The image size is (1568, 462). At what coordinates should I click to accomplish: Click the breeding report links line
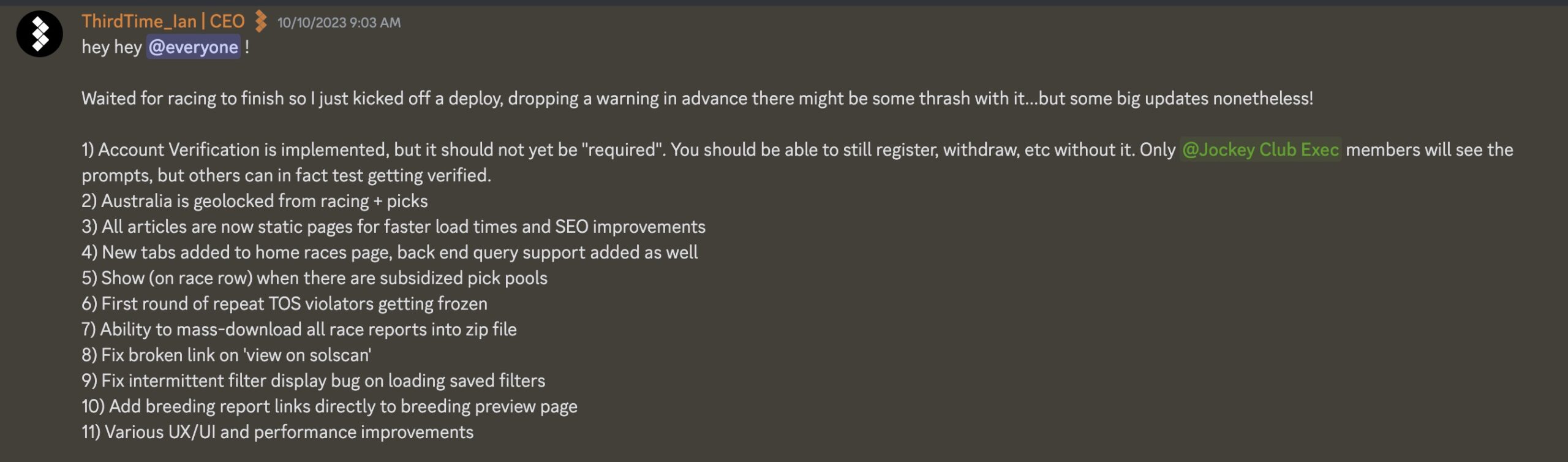[x=330, y=407]
